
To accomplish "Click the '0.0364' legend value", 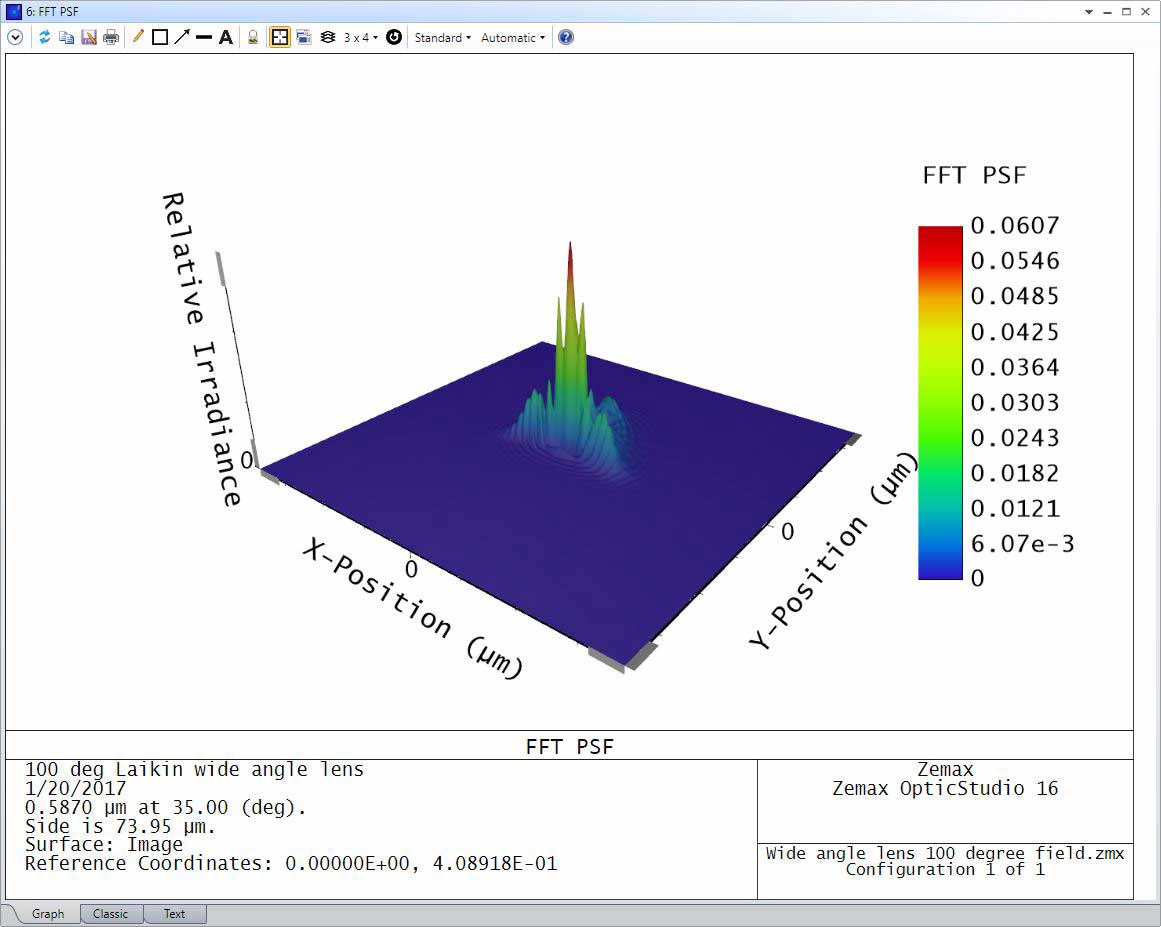I will point(1015,367).
